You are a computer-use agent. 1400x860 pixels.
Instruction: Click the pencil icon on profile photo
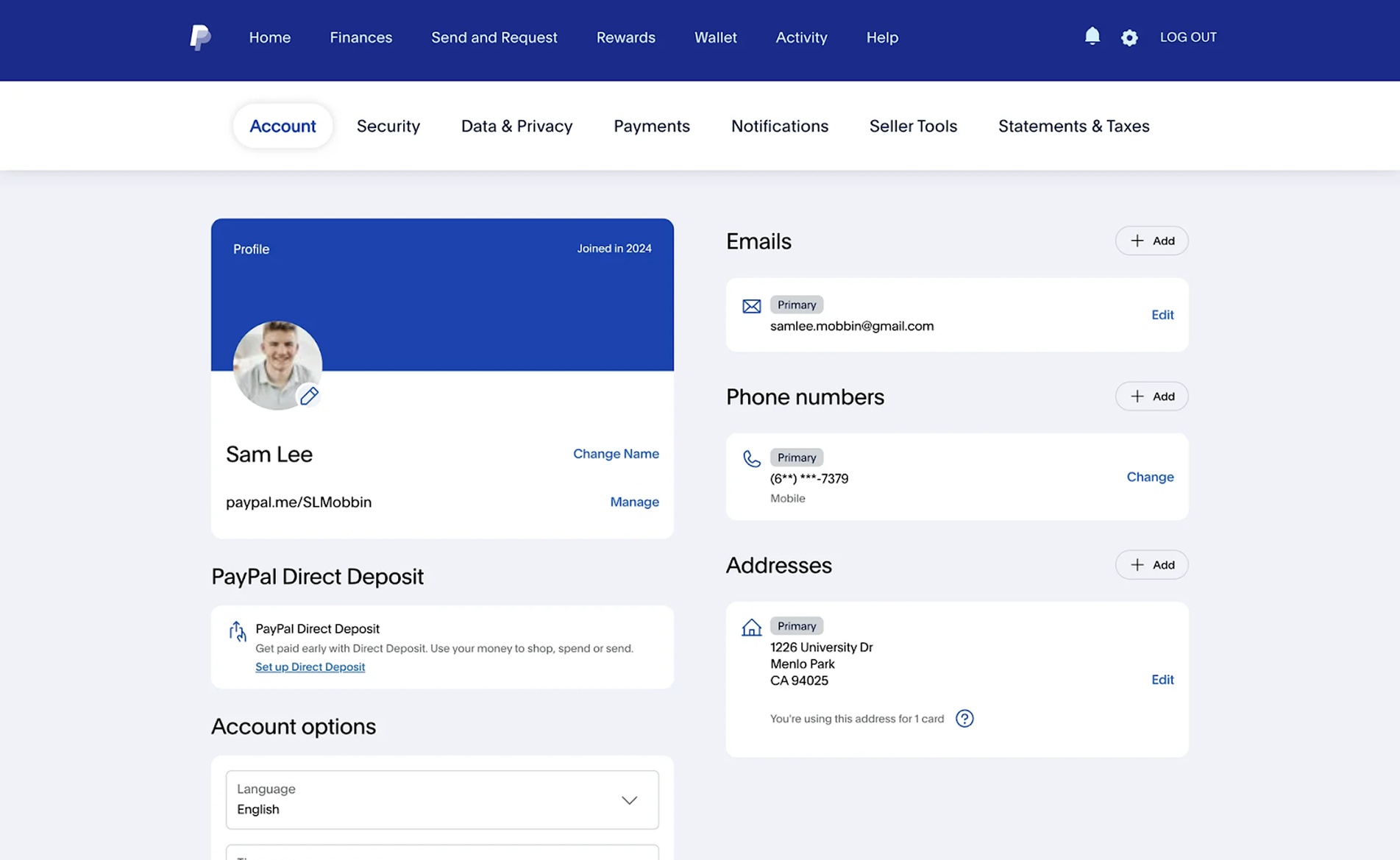tap(309, 396)
